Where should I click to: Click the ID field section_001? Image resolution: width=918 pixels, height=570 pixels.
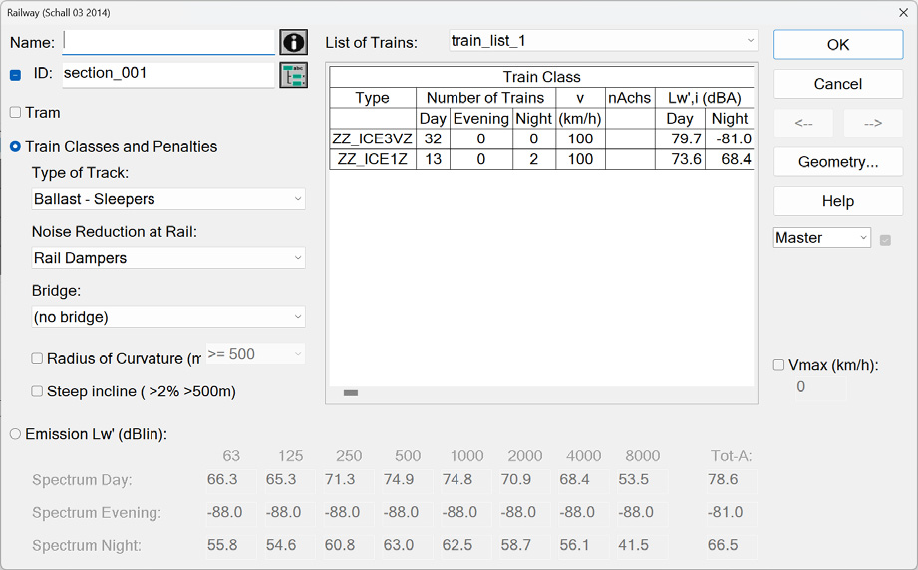169,75
